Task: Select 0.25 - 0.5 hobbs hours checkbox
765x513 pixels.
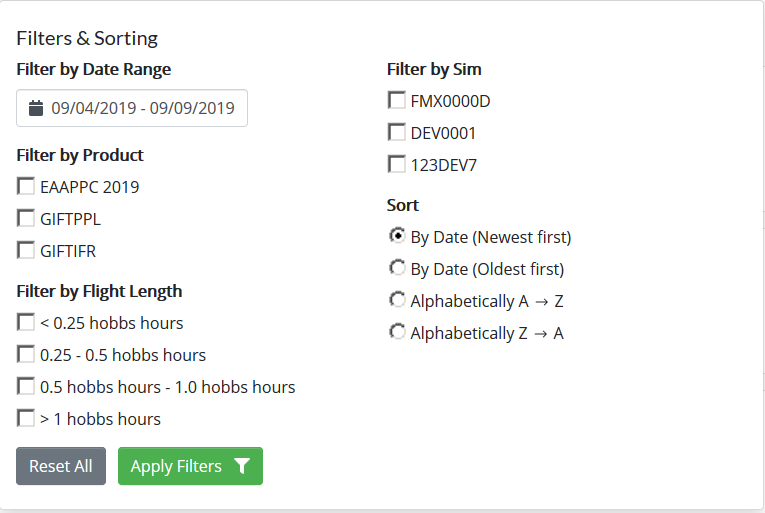Action: click(x=26, y=354)
